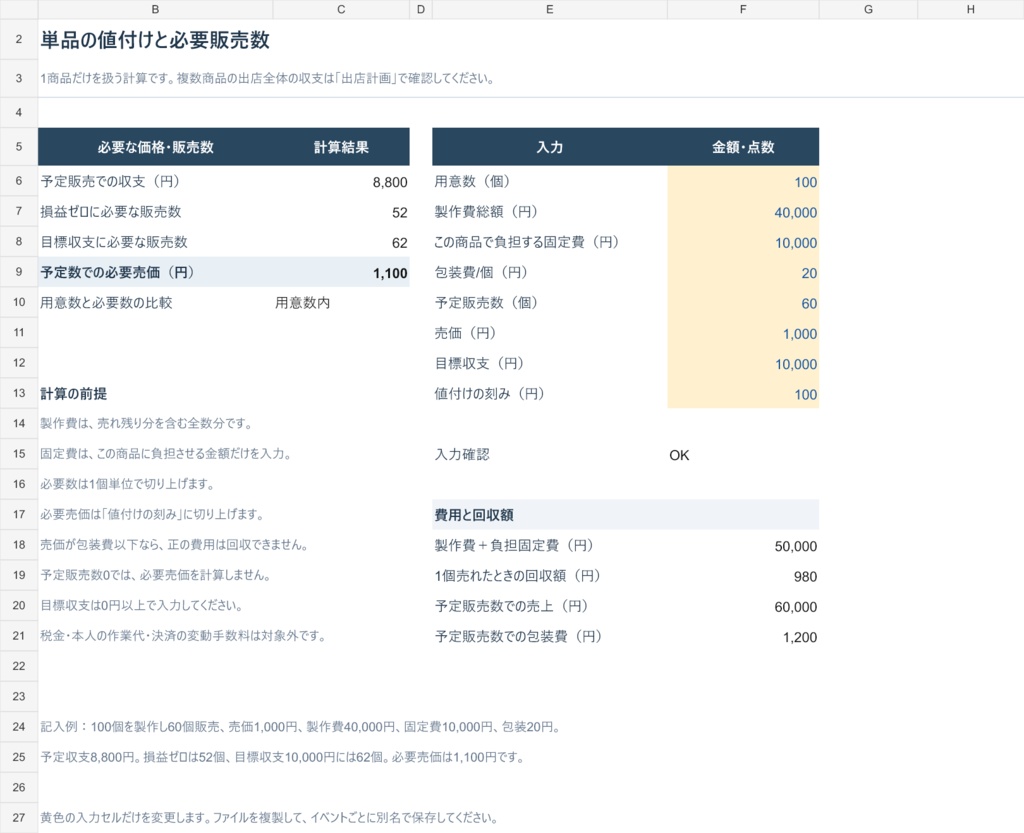Click label 用意数と必要数の比較
This screenshot has width=1024, height=833.
(x=106, y=303)
